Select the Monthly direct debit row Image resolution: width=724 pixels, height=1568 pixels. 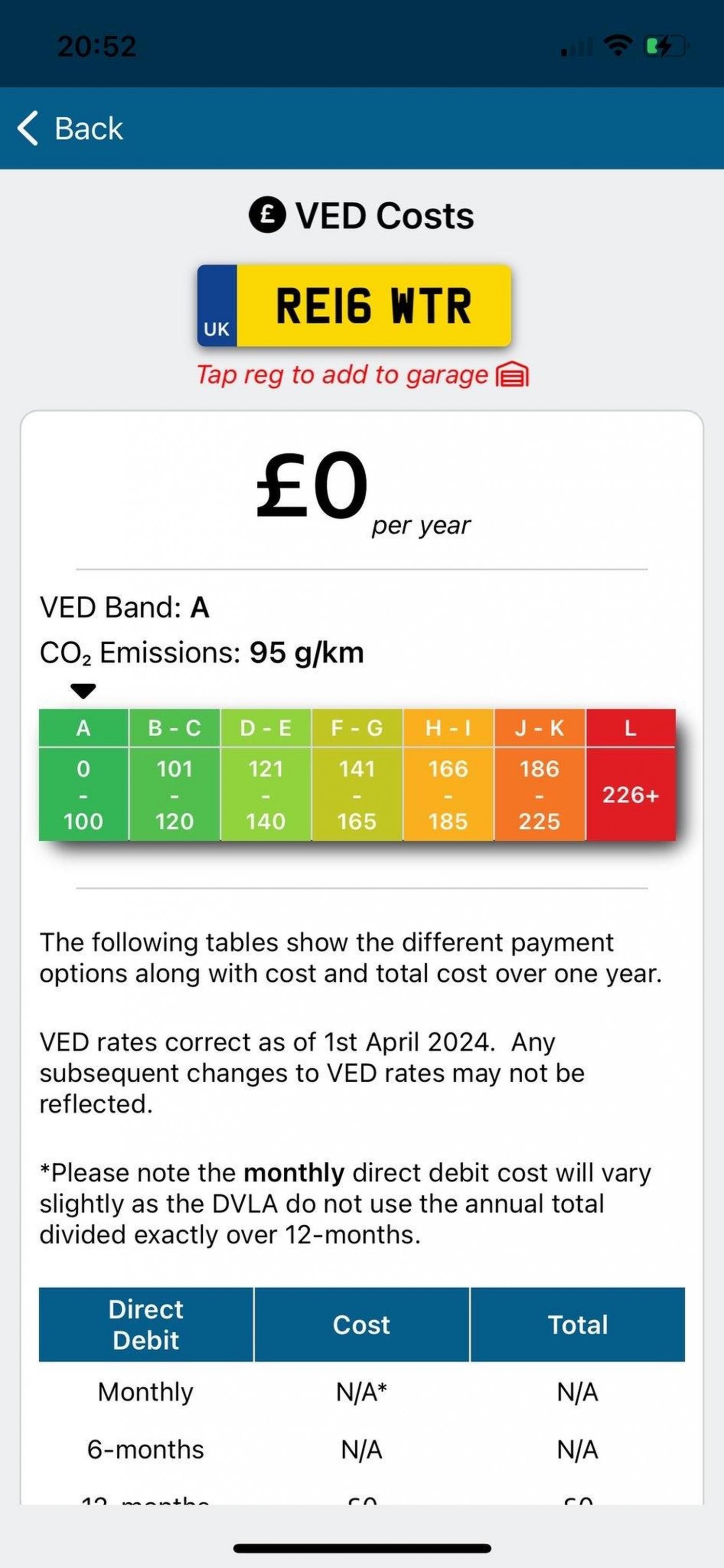click(362, 1392)
